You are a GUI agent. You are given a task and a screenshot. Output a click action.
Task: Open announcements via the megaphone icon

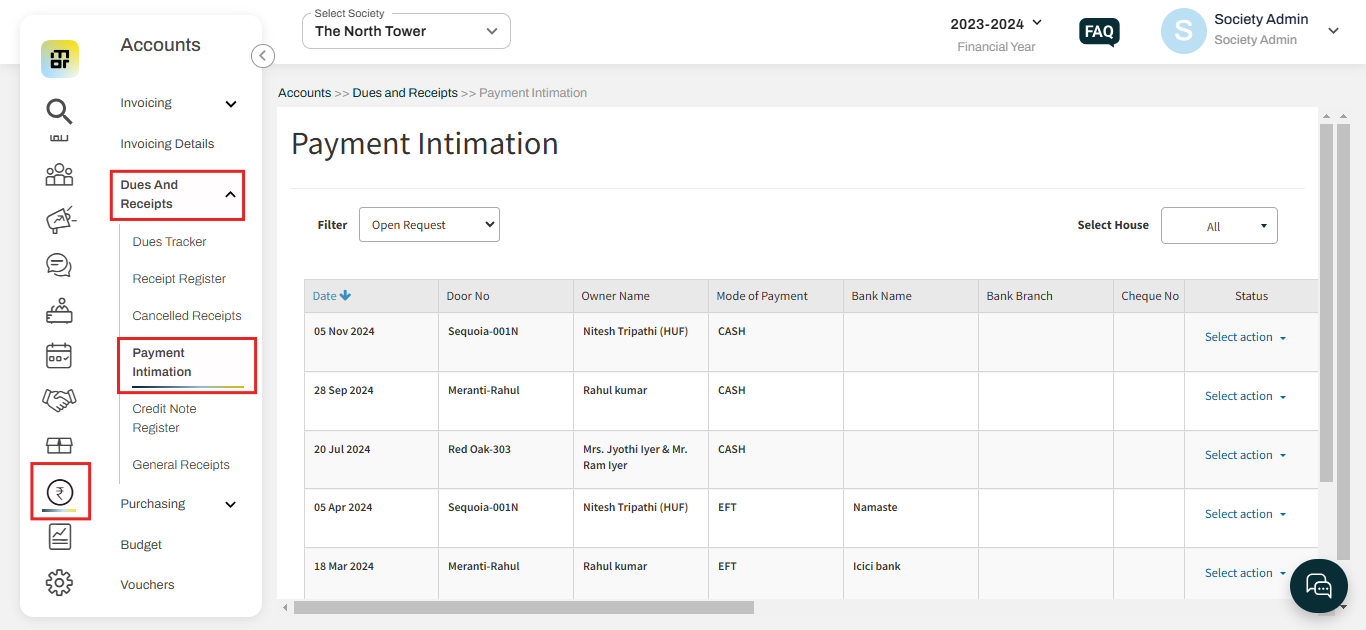(x=59, y=219)
